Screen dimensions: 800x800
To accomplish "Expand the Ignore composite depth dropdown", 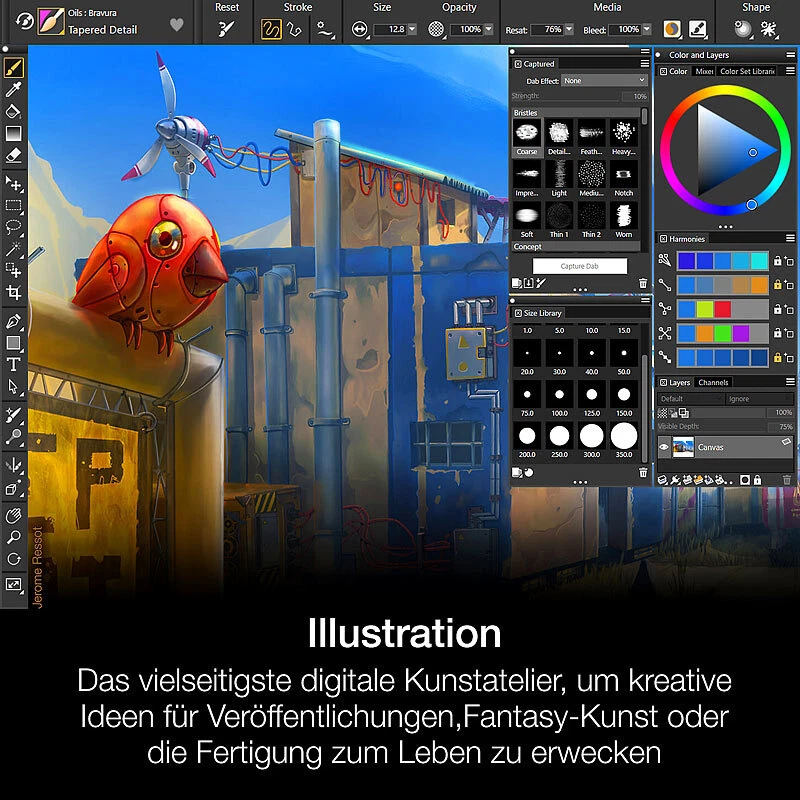I will pyautogui.click(x=758, y=399).
